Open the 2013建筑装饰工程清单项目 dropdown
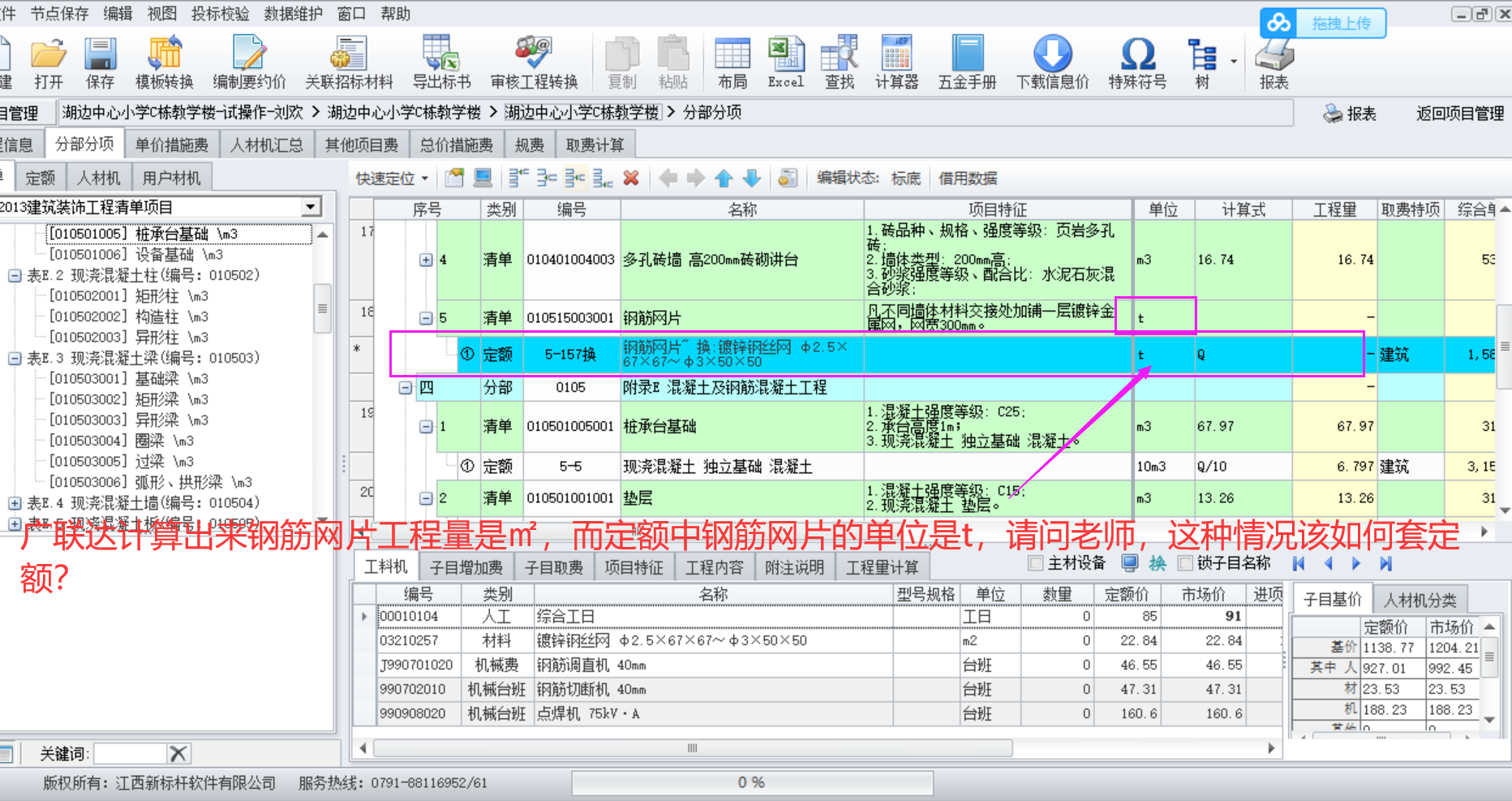This screenshot has width=1512, height=801. click(x=311, y=207)
